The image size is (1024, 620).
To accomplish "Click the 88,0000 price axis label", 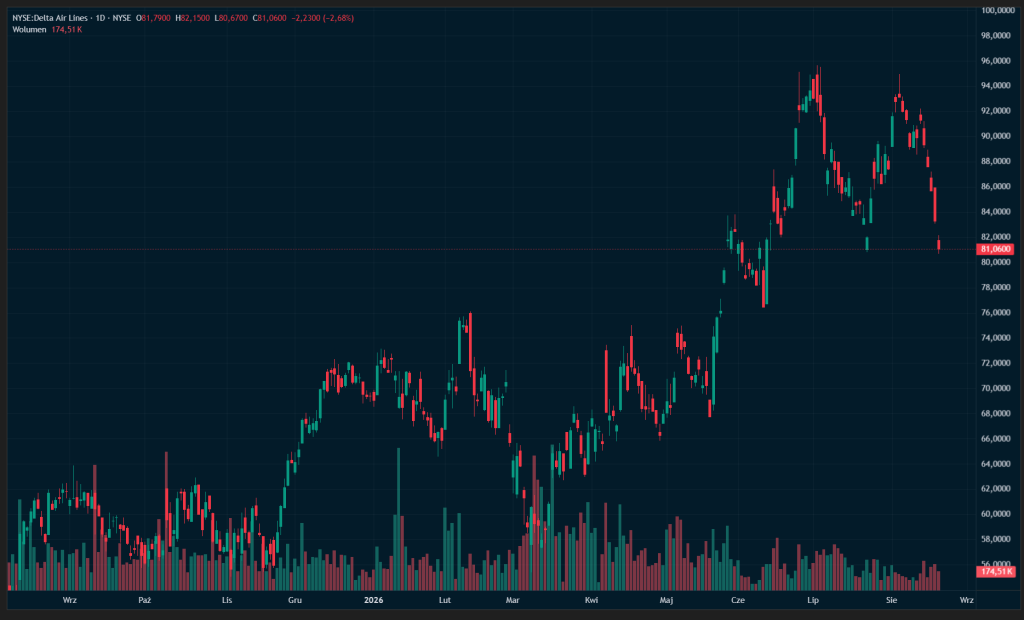I will click(x=997, y=161).
